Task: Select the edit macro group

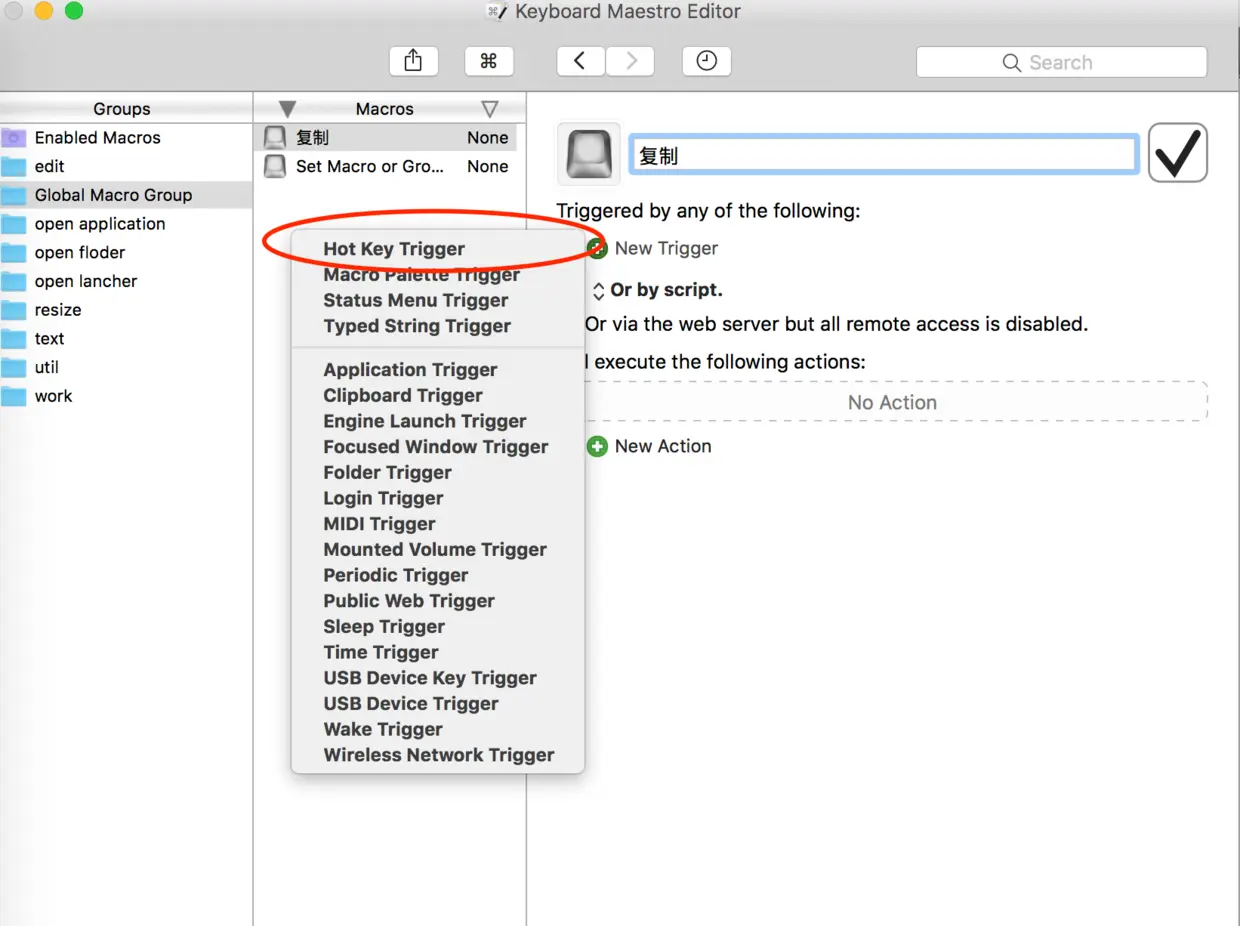Action: 126,167
